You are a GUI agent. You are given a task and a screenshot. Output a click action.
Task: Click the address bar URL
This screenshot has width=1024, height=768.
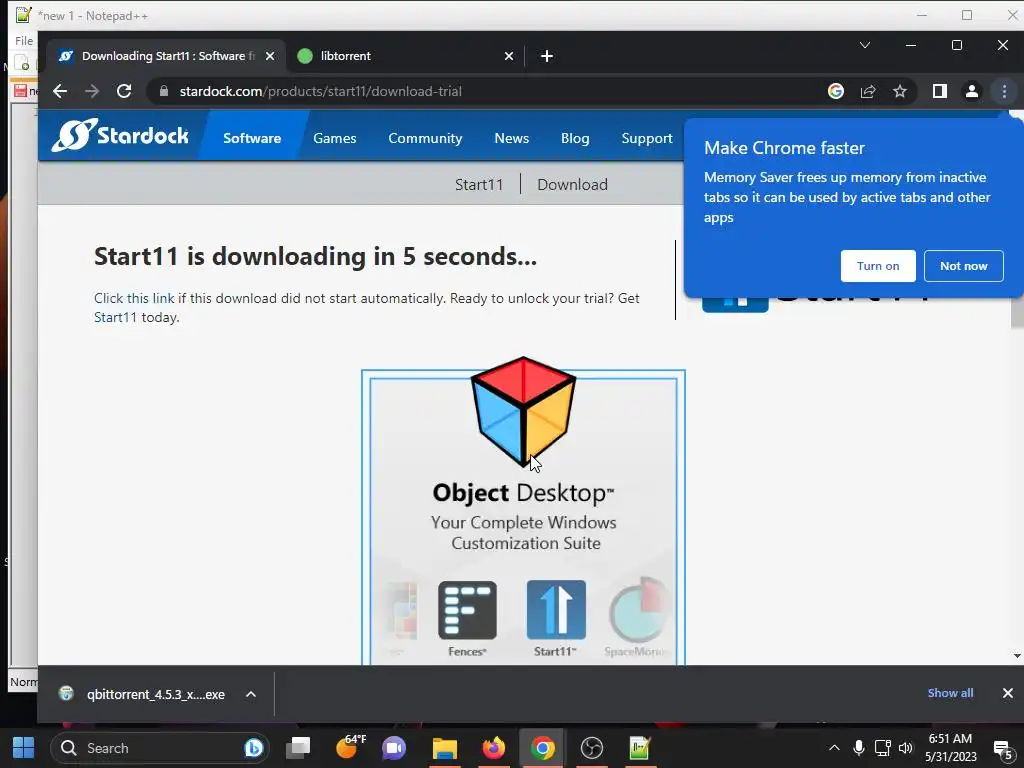pos(320,91)
